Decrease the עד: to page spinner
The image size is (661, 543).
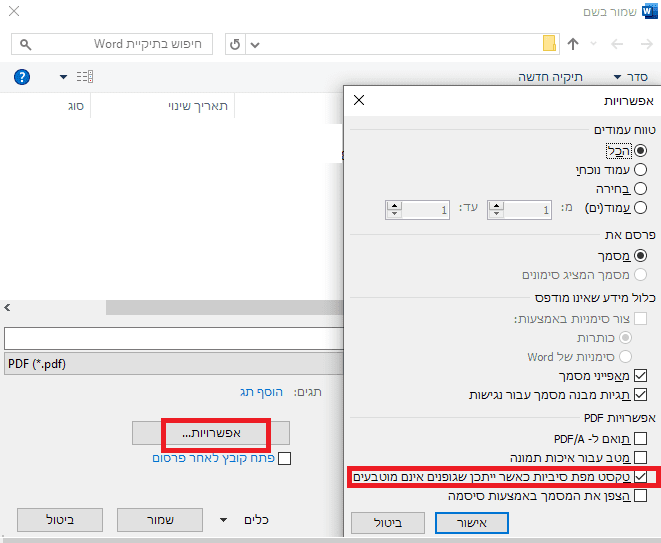(394, 214)
